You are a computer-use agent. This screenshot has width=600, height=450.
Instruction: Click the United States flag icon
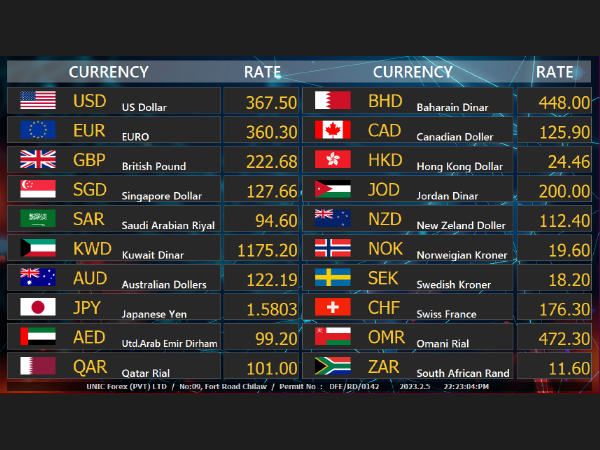(38, 101)
